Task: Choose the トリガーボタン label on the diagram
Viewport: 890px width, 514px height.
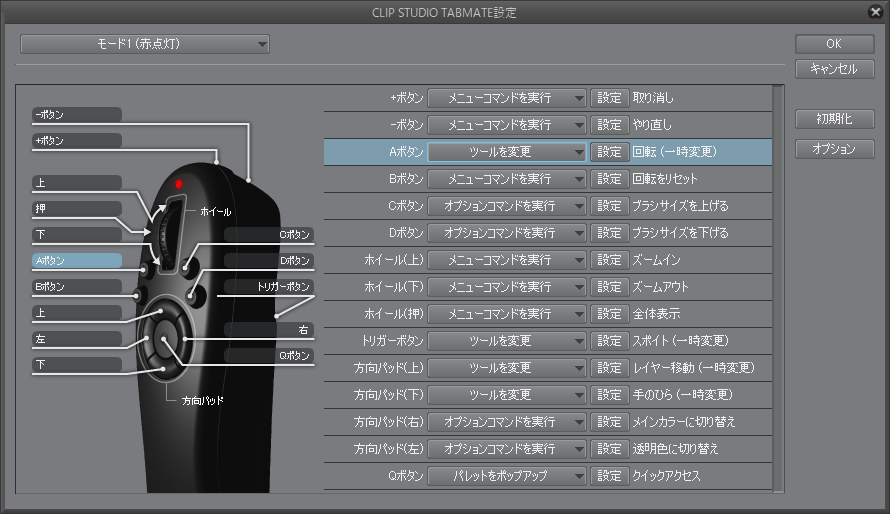Action: click(x=269, y=286)
